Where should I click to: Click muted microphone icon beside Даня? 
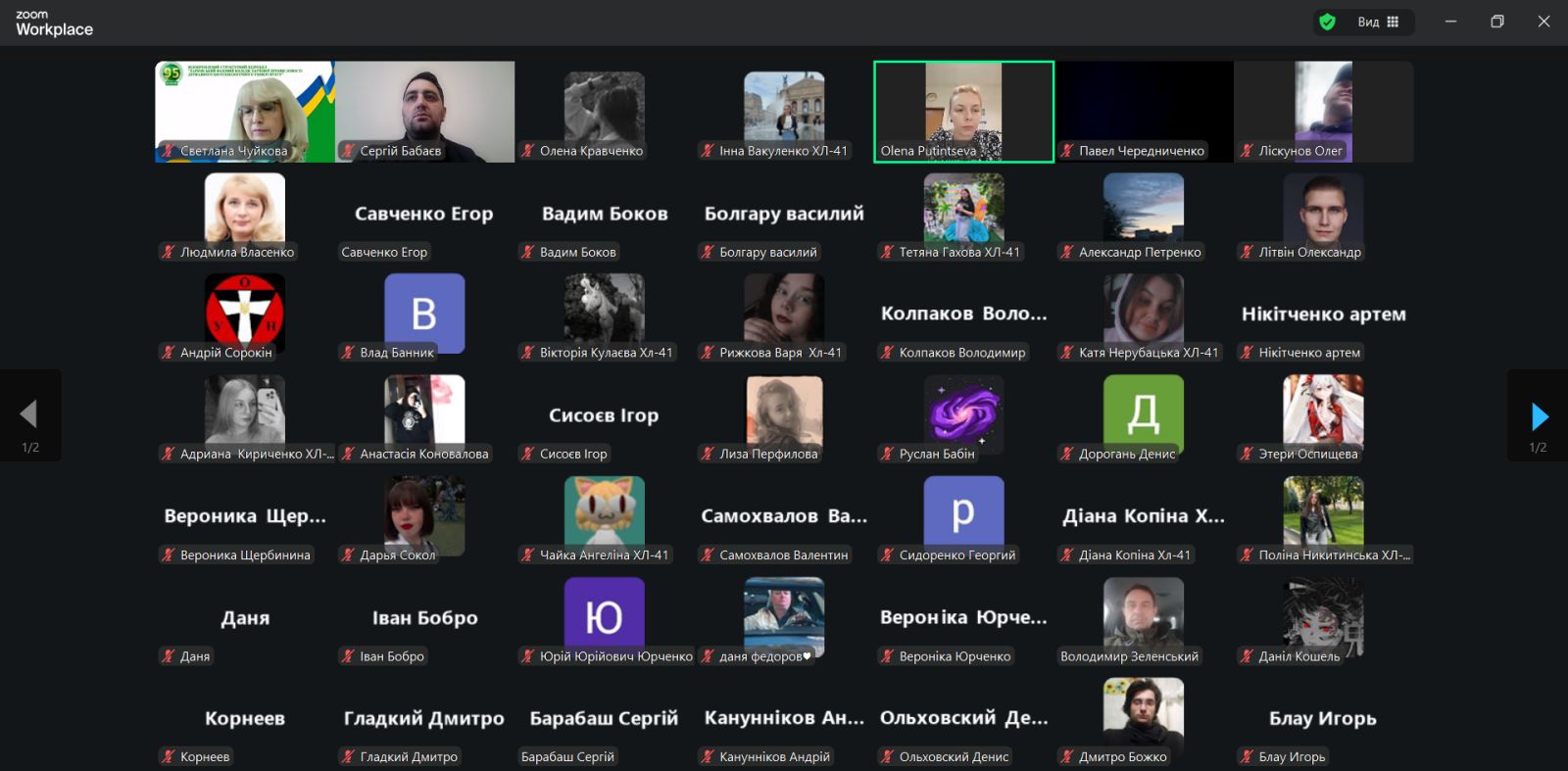169,656
